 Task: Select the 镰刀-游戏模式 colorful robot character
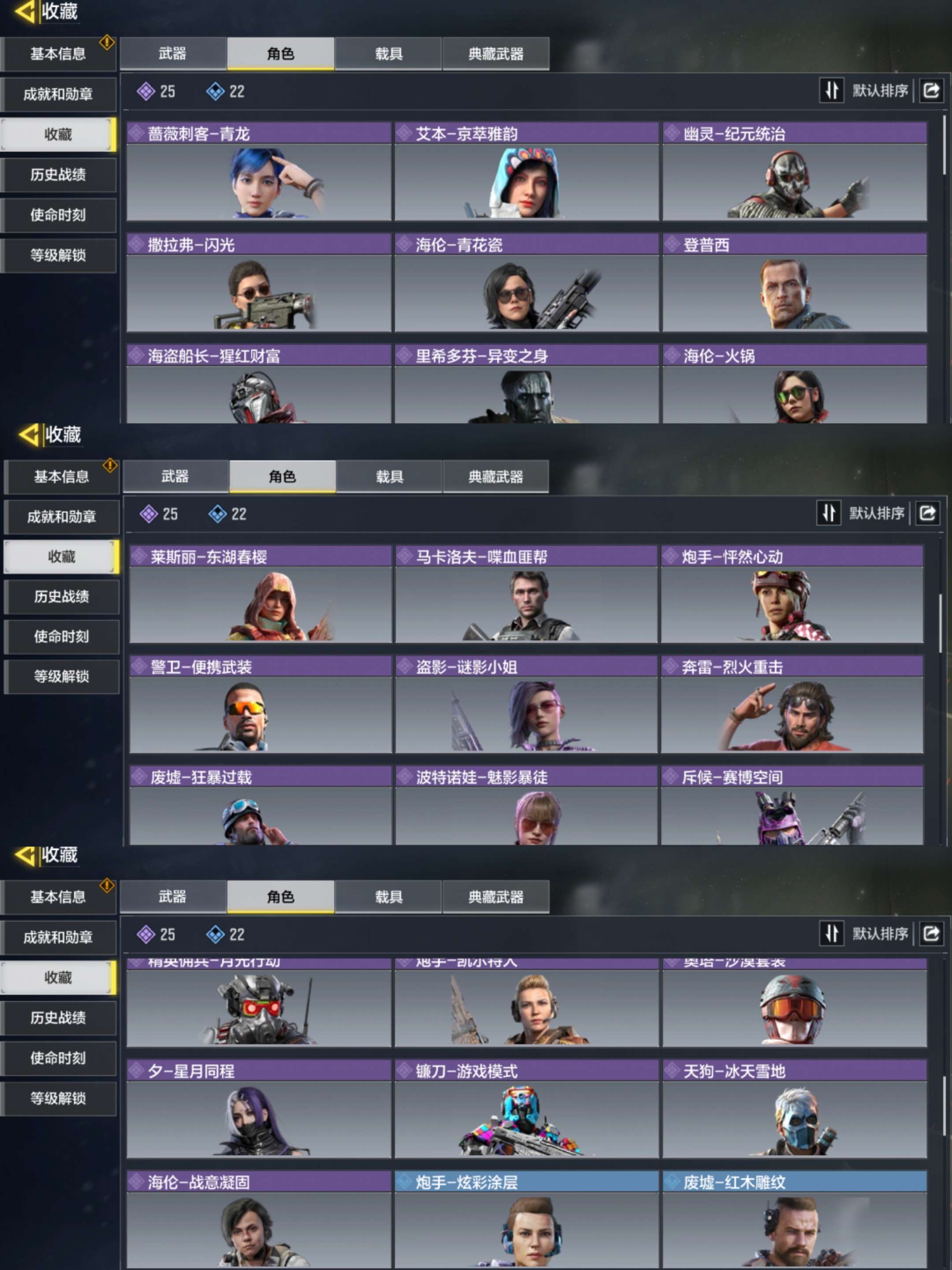[x=526, y=1119]
